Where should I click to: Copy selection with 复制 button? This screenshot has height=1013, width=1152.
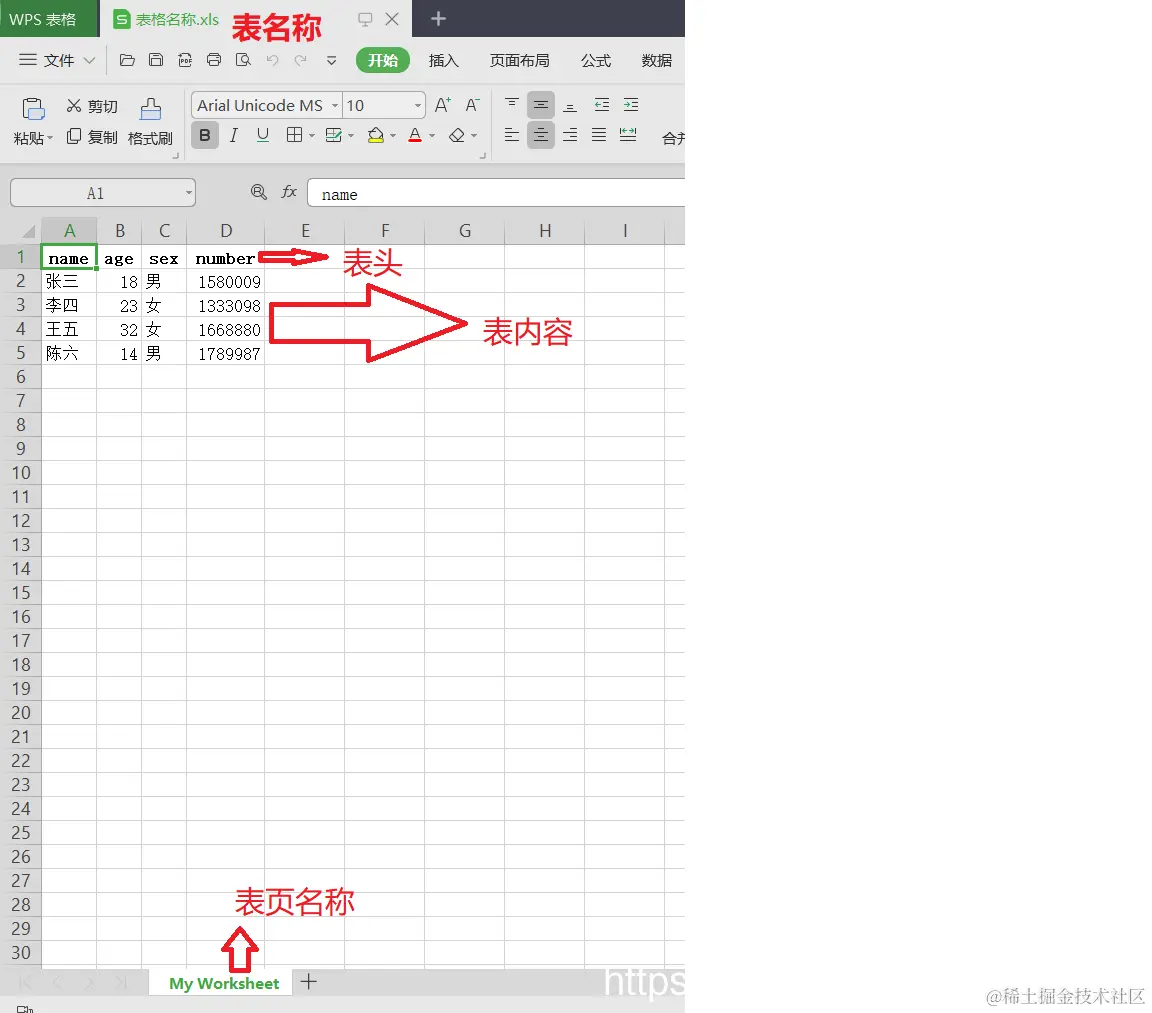[x=92, y=137]
